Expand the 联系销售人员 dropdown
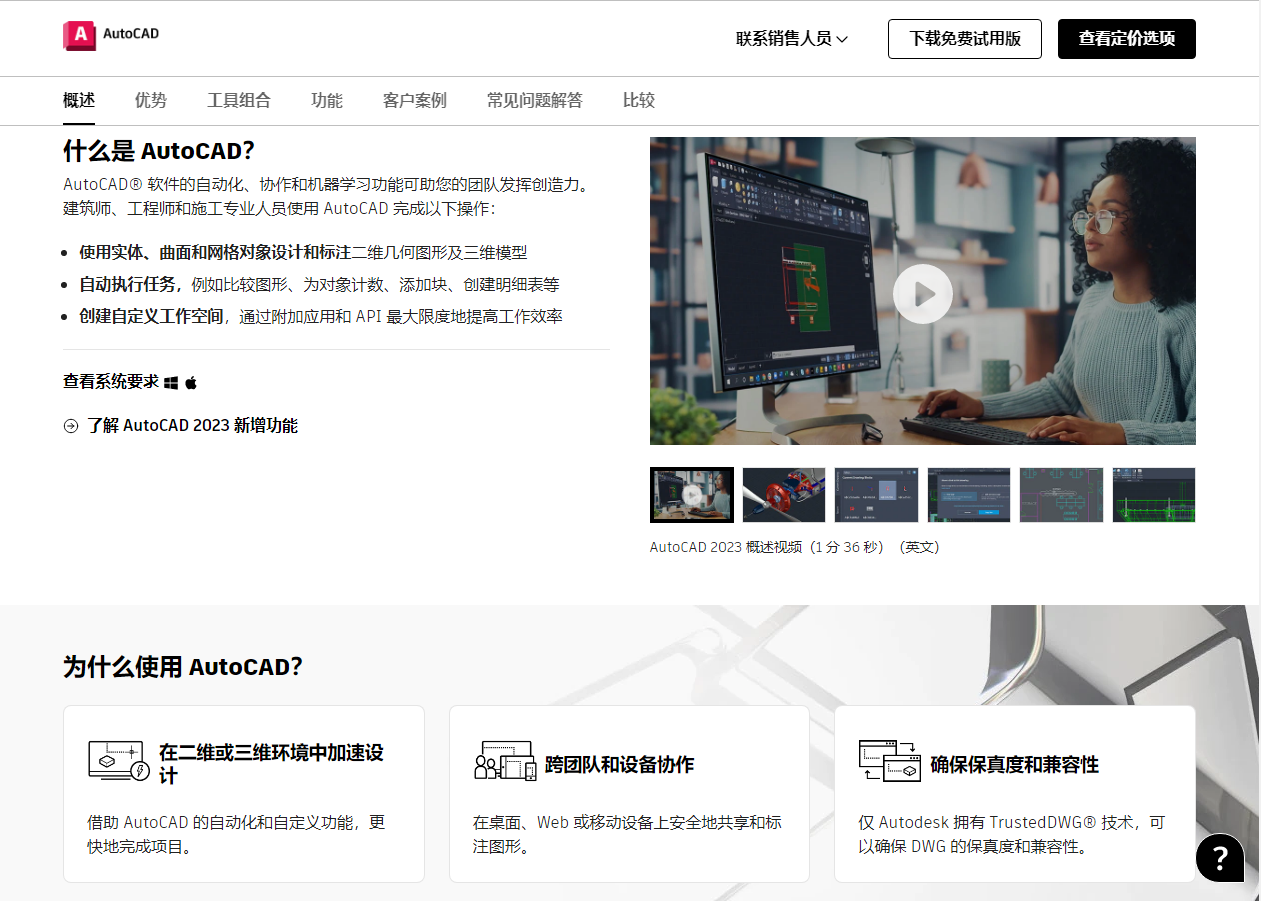This screenshot has width=1261, height=901. (x=791, y=38)
